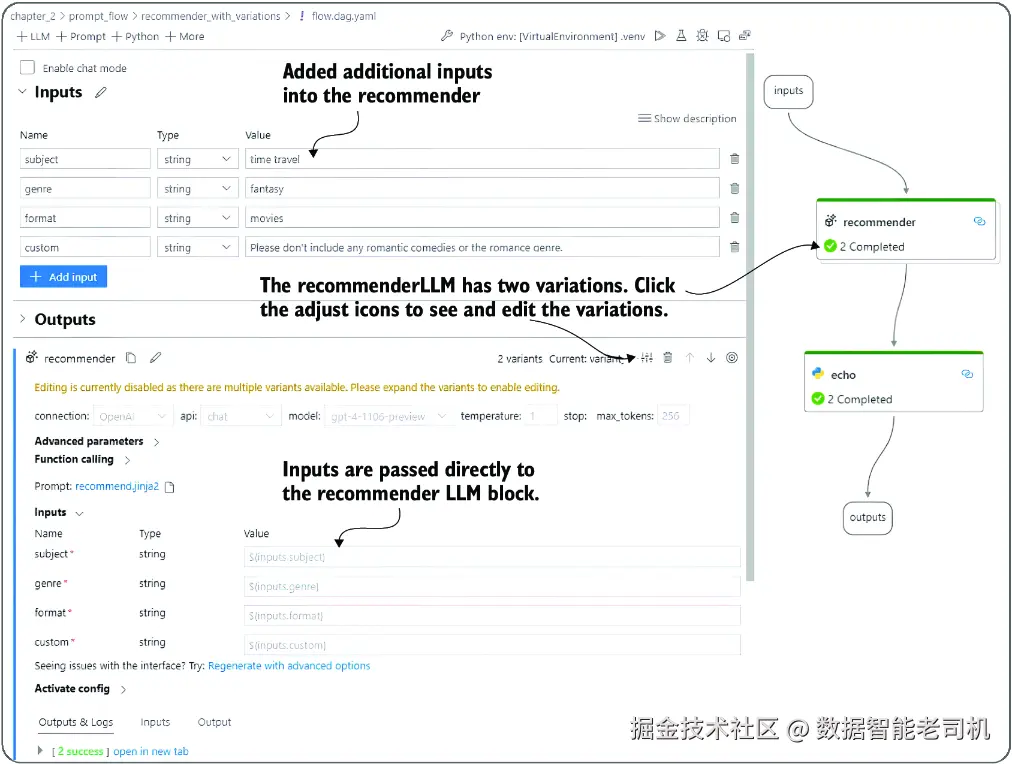Click the 'fantasy' value field
The height and width of the screenshot is (764, 1012).
coord(482,188)
